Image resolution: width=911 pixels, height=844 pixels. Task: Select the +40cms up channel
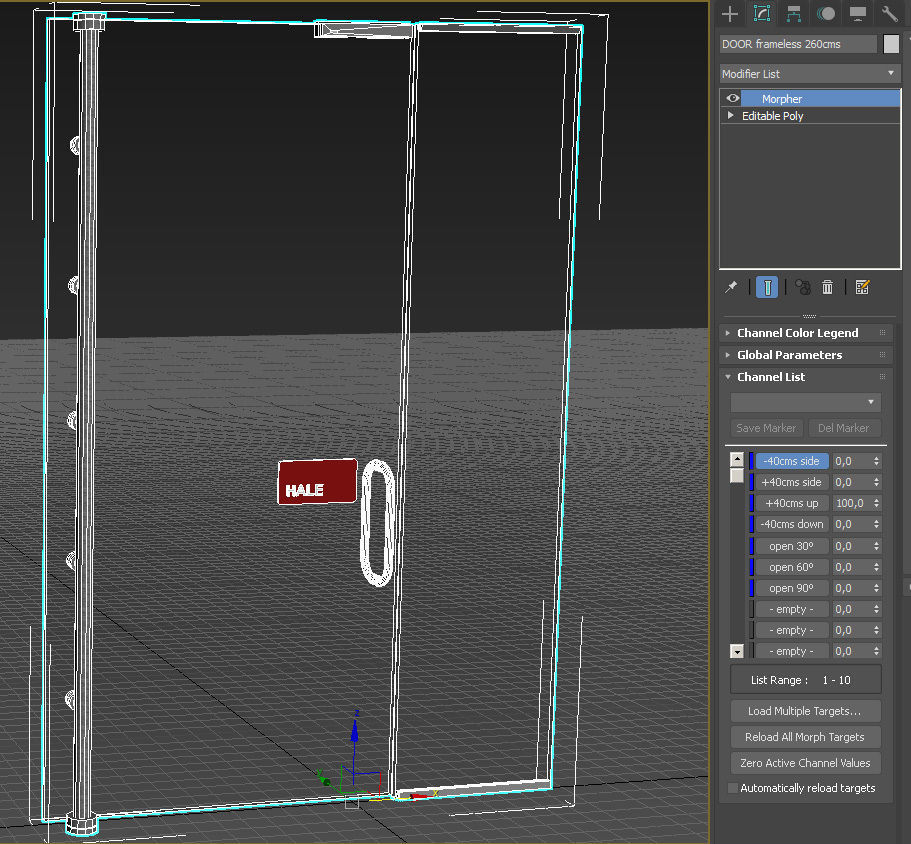tap(791, 503)
